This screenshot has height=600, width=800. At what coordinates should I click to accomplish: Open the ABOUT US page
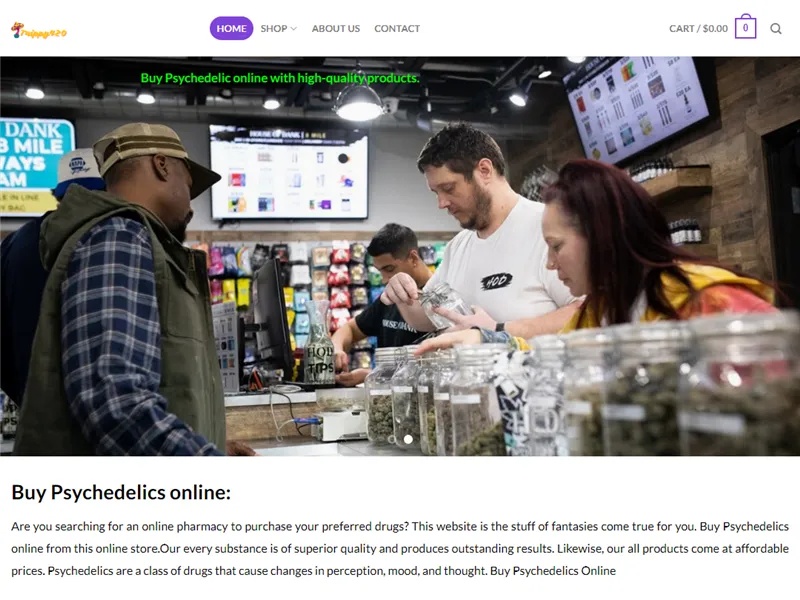pyautogui.click(x=336, y=29)
